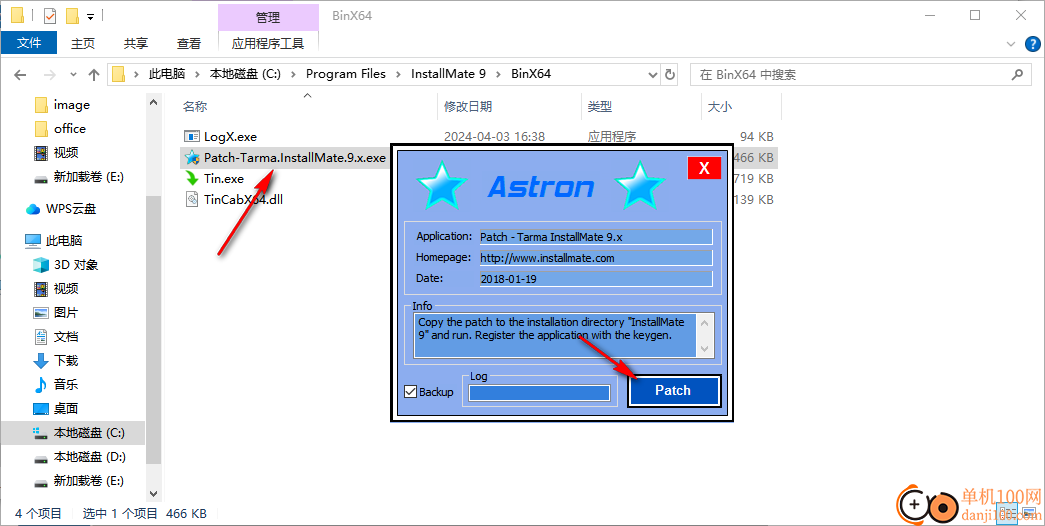Click the search magnifier icon

tap(1017, 75)
